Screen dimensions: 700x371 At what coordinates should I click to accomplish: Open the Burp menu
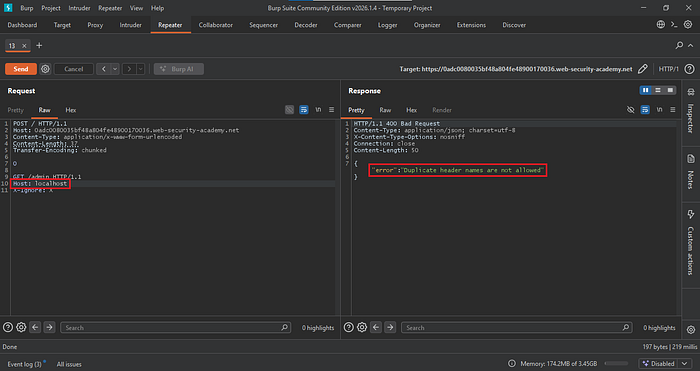point(27,8)
